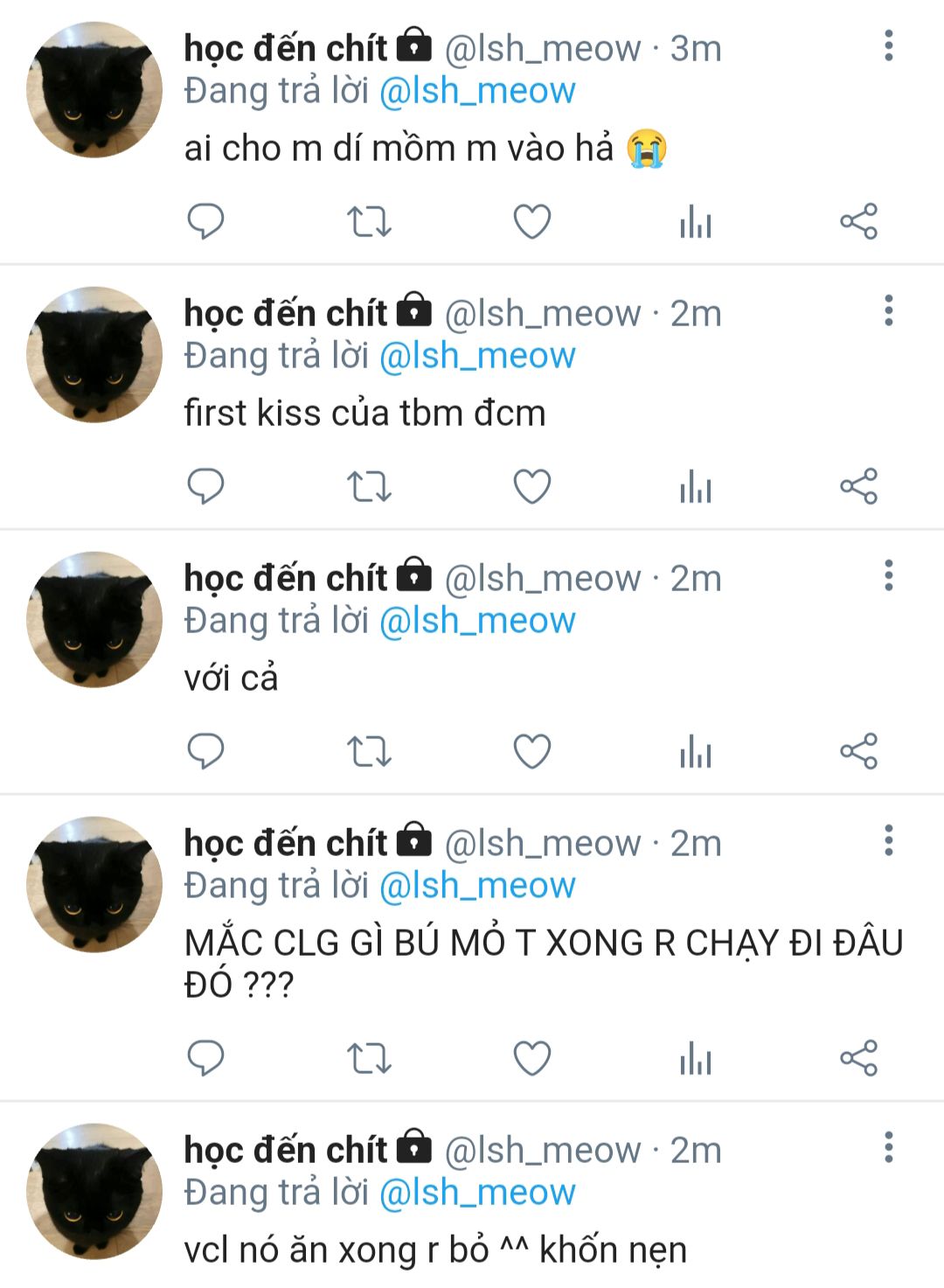This screenshot has height=1288, width=944.
Task: Share the 'MẮC CLG GÌ BÚ MỎ' tweet
Action: pyautogui.click(x=858, y=1058)
